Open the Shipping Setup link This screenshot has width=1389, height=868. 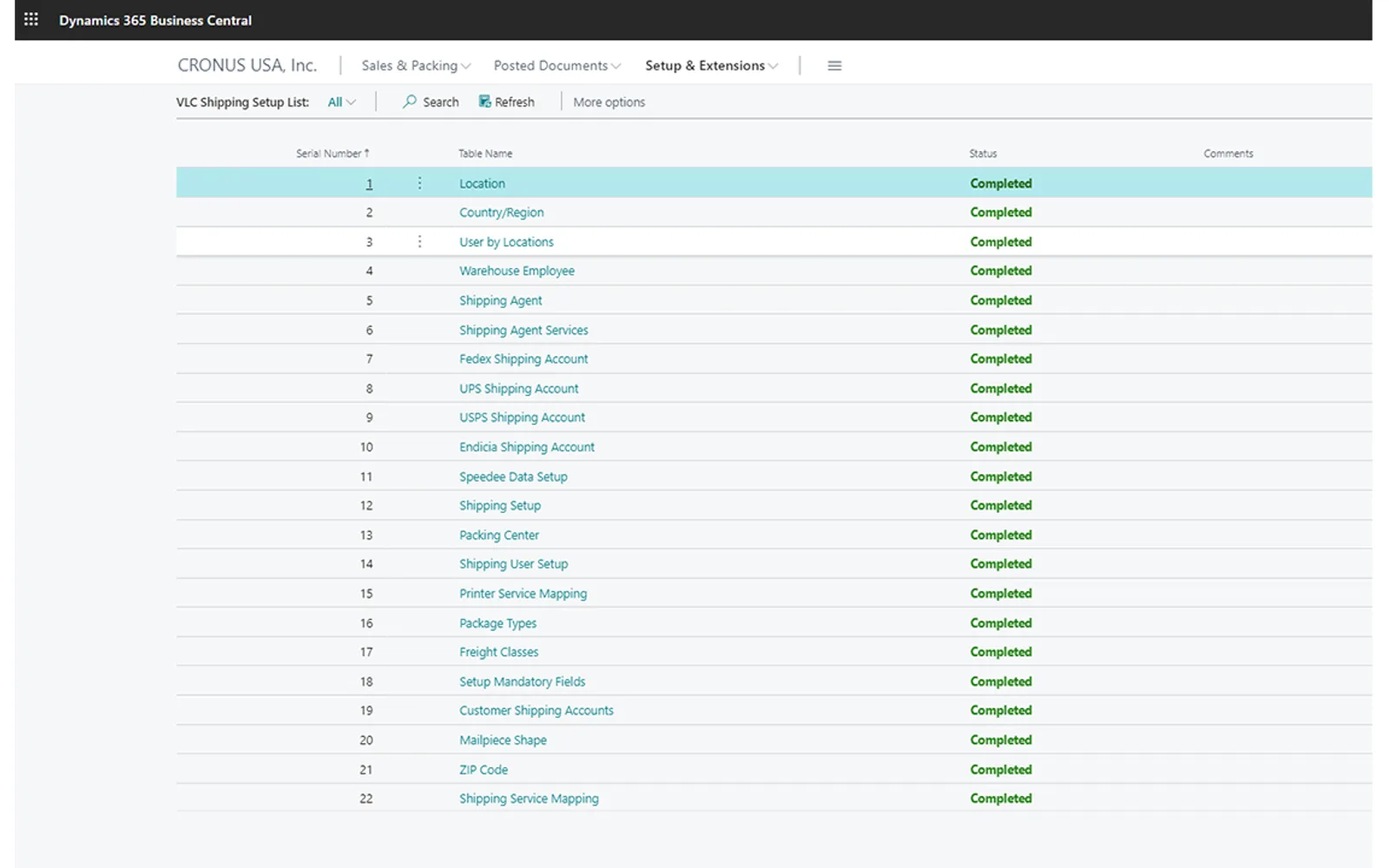click(x=500, y=505)
